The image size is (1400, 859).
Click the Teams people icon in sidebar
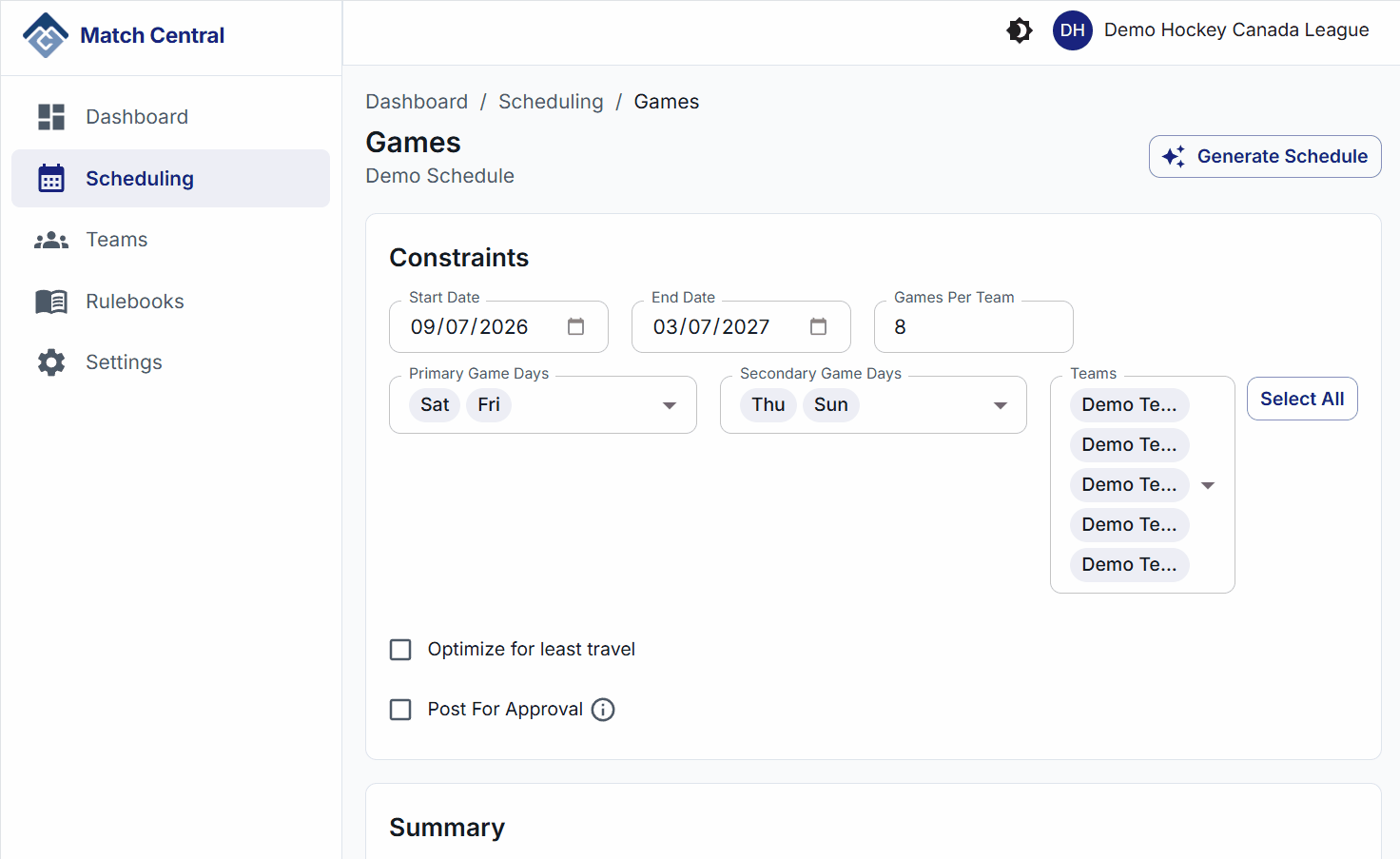pyautogui.click(x=51, y=240)
